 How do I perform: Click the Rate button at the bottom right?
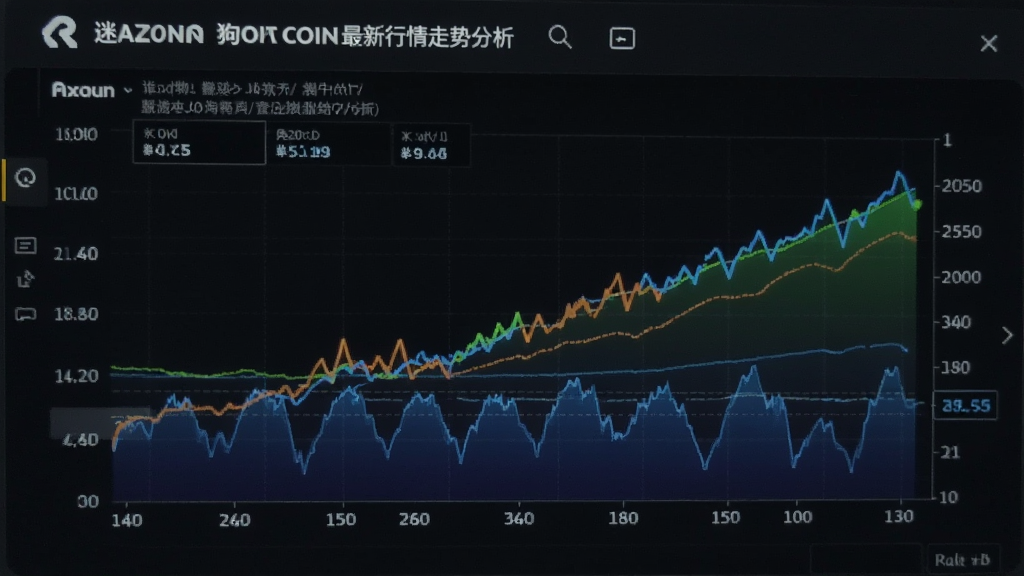(x=962, y=560)
